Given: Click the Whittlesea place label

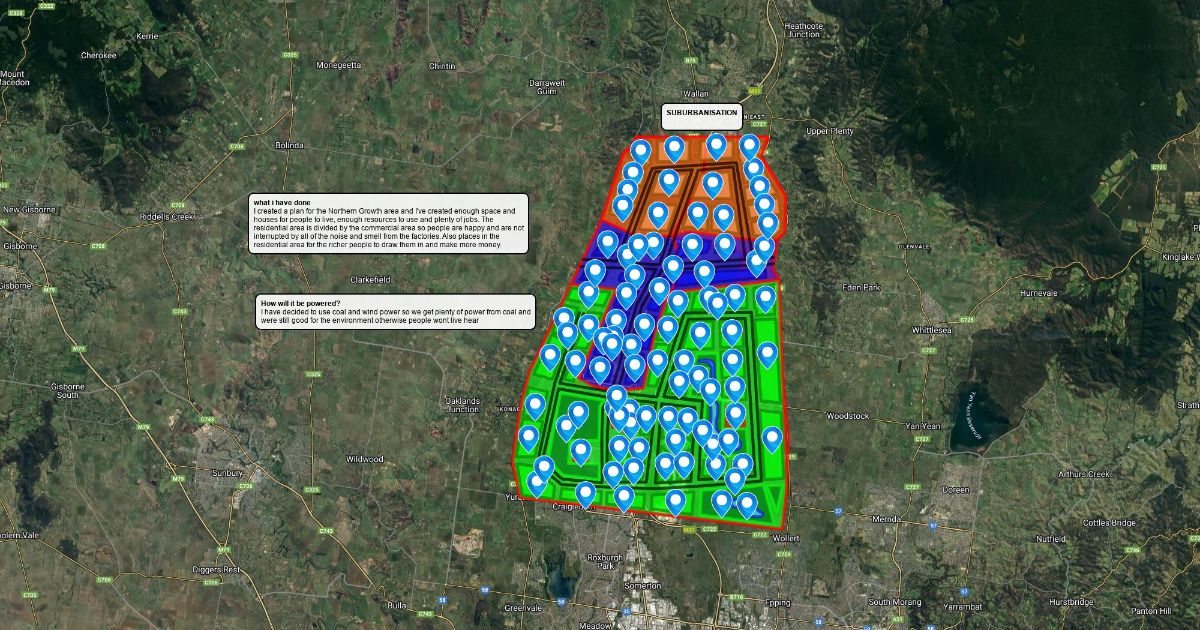Looking at the screenshot, I should pos(936,330).
